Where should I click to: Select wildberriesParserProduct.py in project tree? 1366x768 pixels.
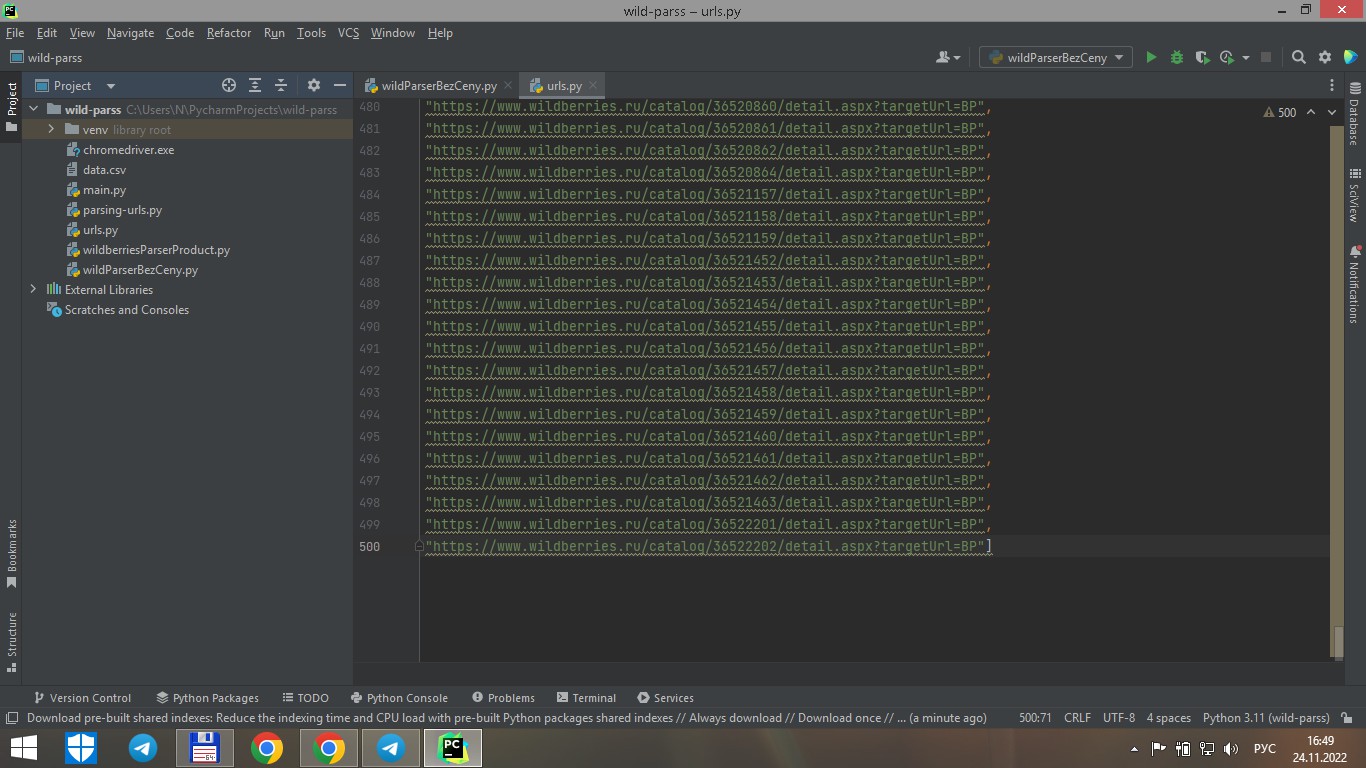click(156, 250)
